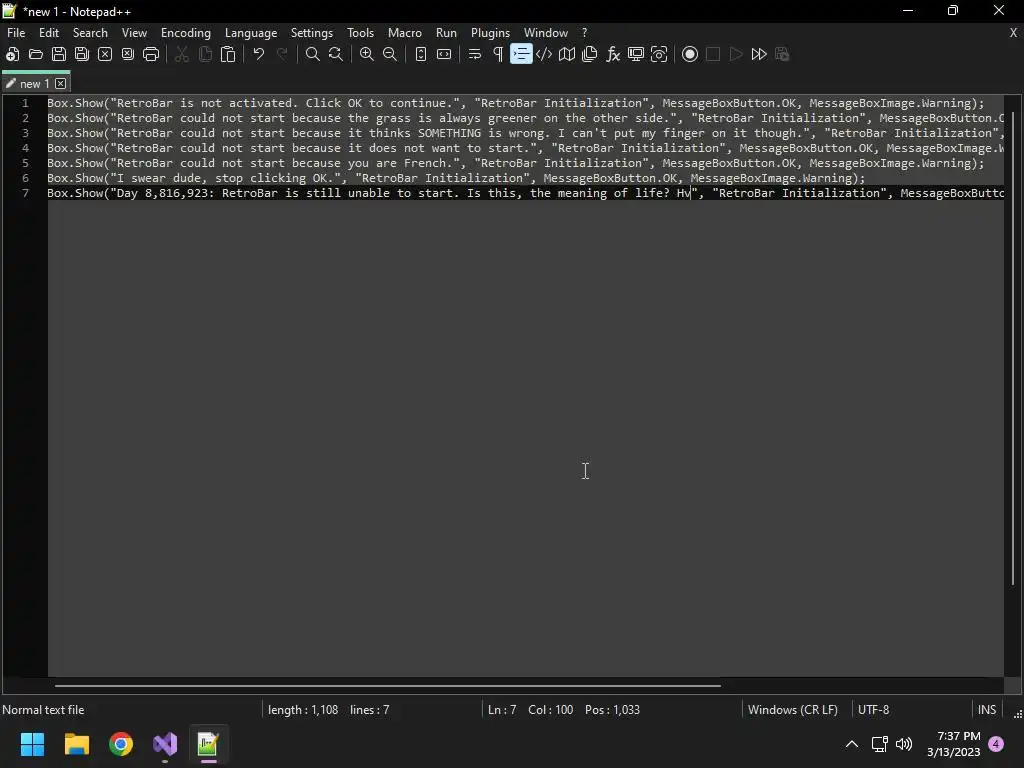
Task: Click 'stop clicking OK' text on line 6
Action: coord(274,178)
